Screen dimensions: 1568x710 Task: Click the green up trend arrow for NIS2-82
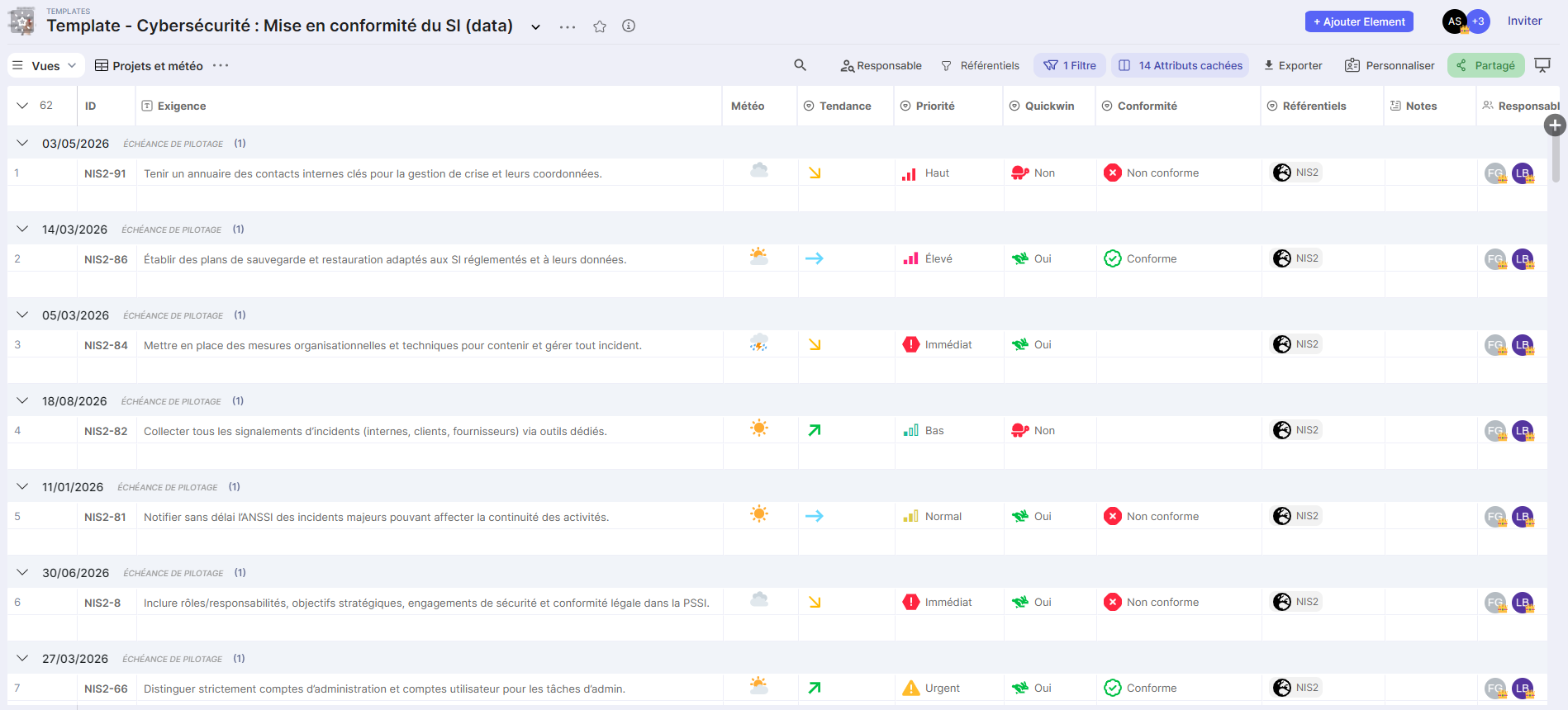click(815, 430)
